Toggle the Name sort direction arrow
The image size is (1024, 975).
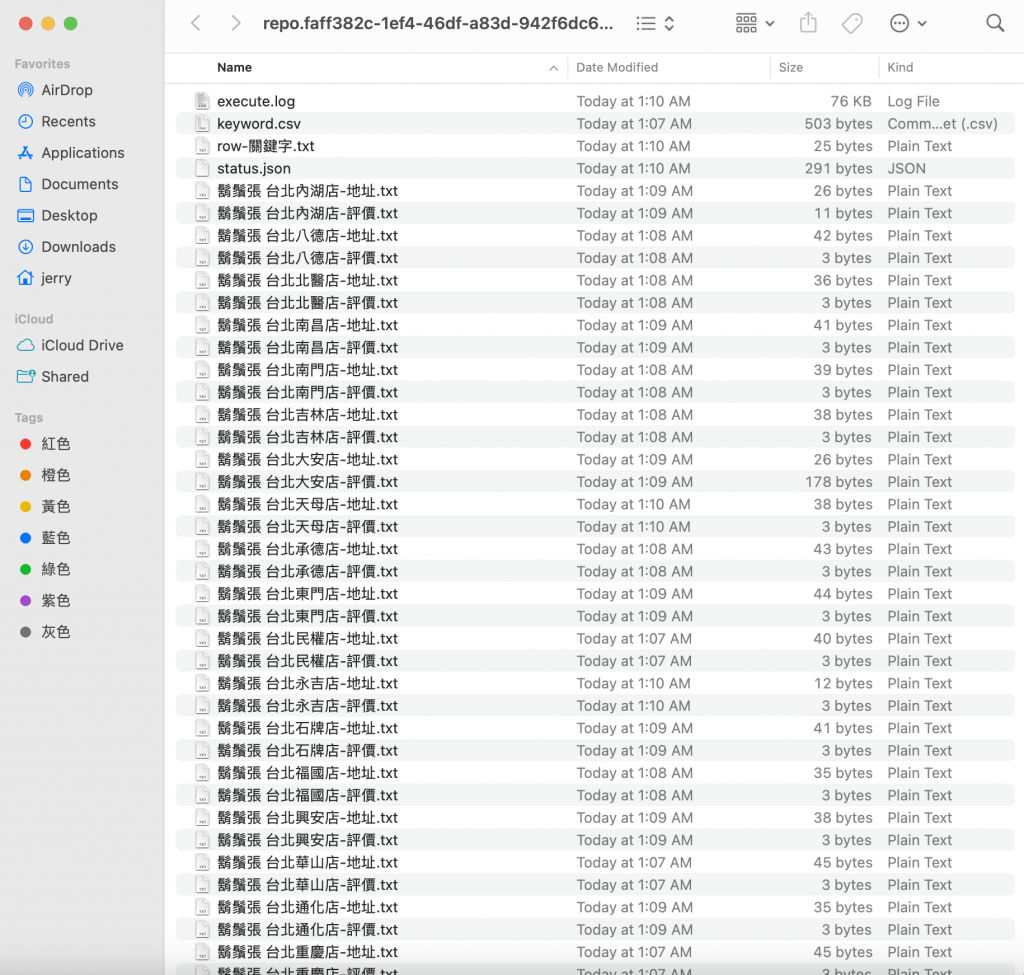pyautogui.click(x=553, y=68)
